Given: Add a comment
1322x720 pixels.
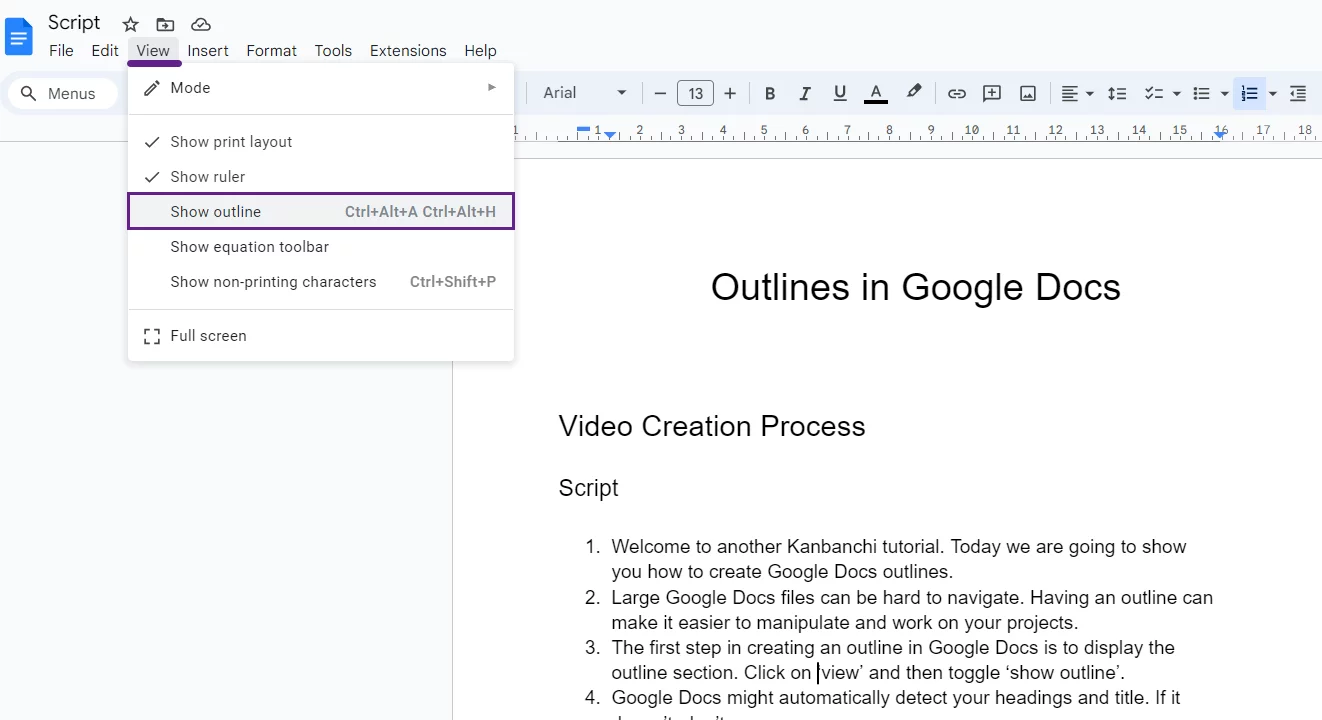Looking at the screenshot, I should click(992, 93).
